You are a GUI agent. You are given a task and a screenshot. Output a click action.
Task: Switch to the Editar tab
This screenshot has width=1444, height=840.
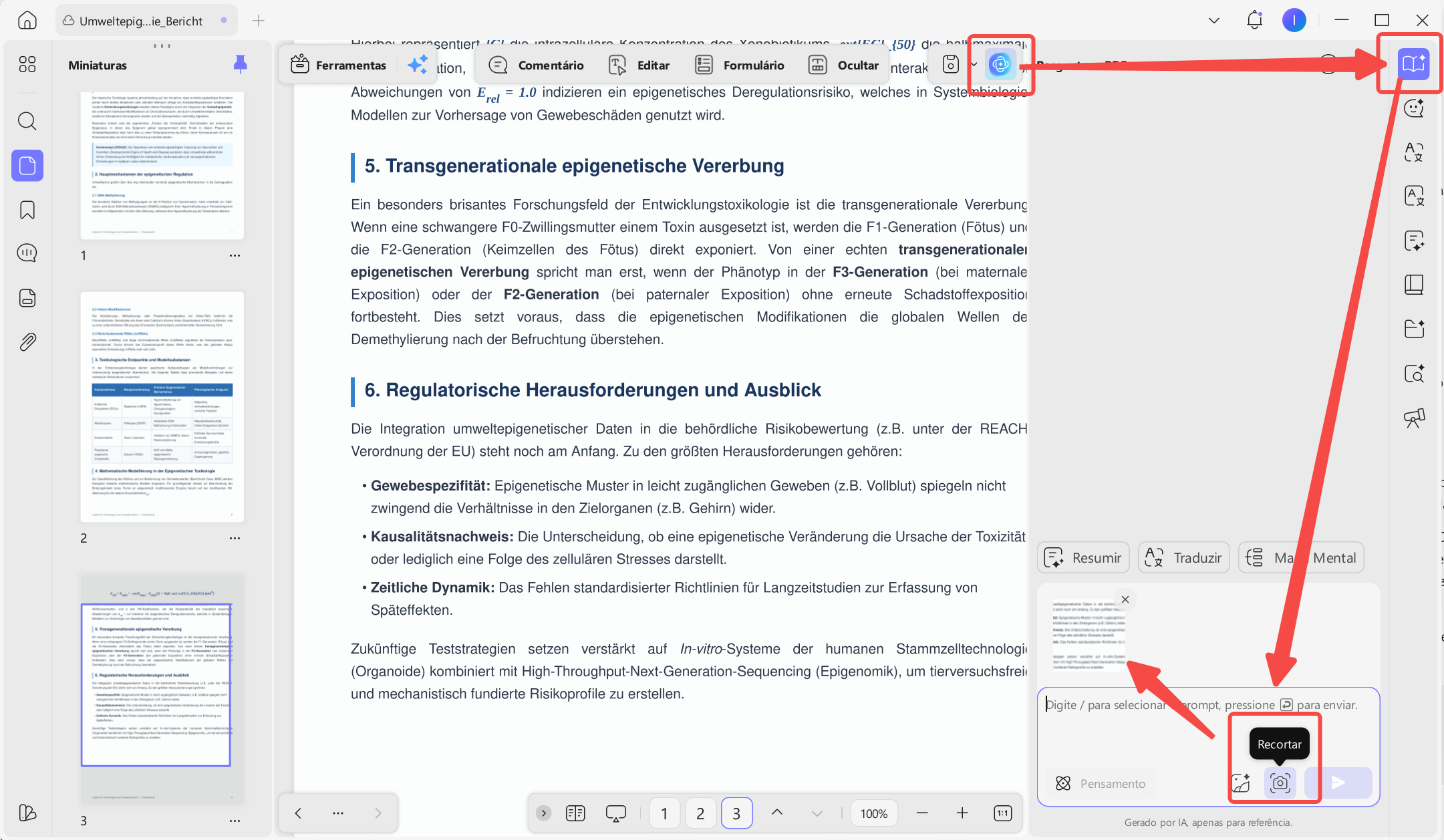tap(639, 65)
